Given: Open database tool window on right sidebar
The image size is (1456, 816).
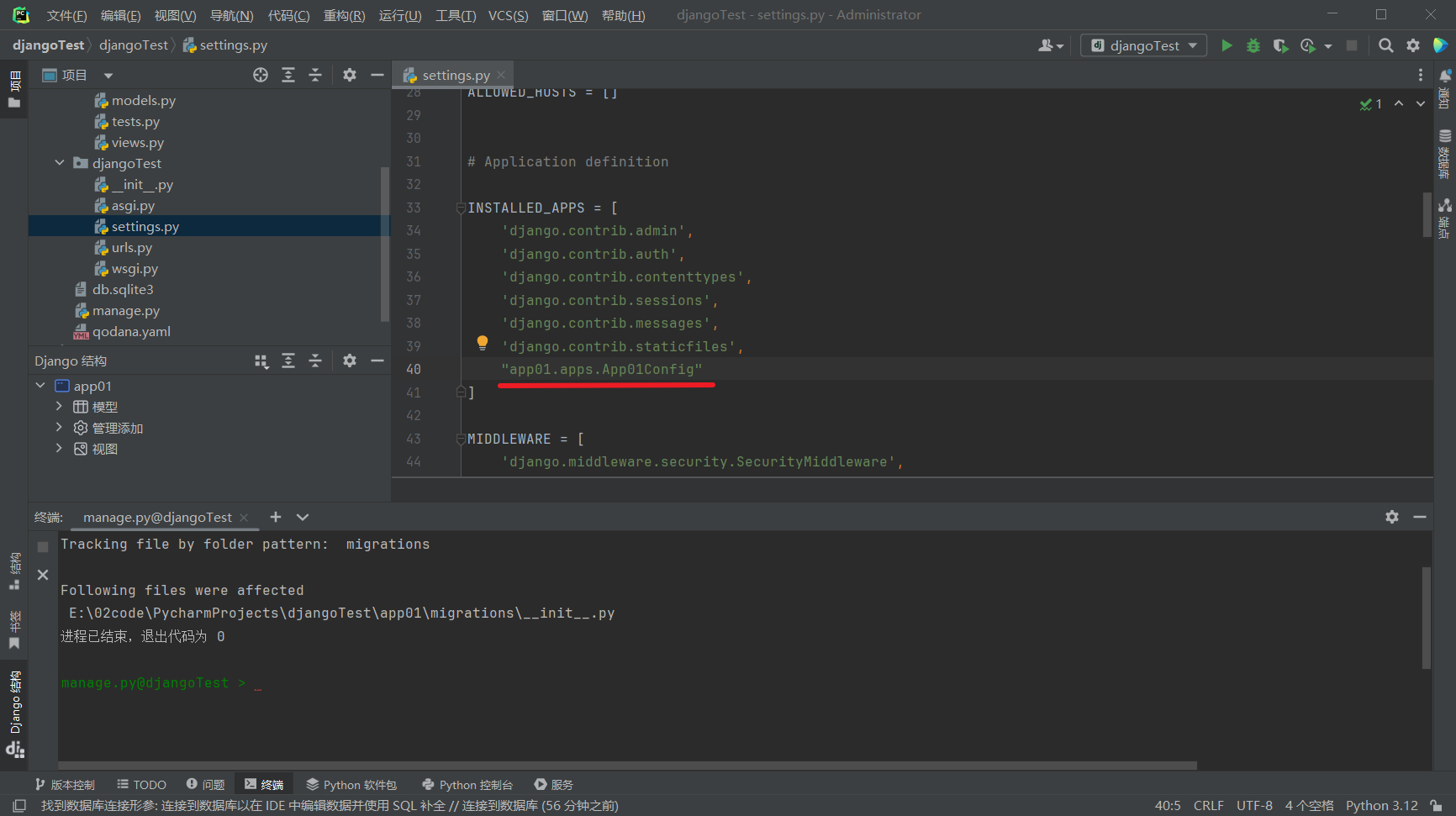Looking at the screenshot, I should [1445, 154].
